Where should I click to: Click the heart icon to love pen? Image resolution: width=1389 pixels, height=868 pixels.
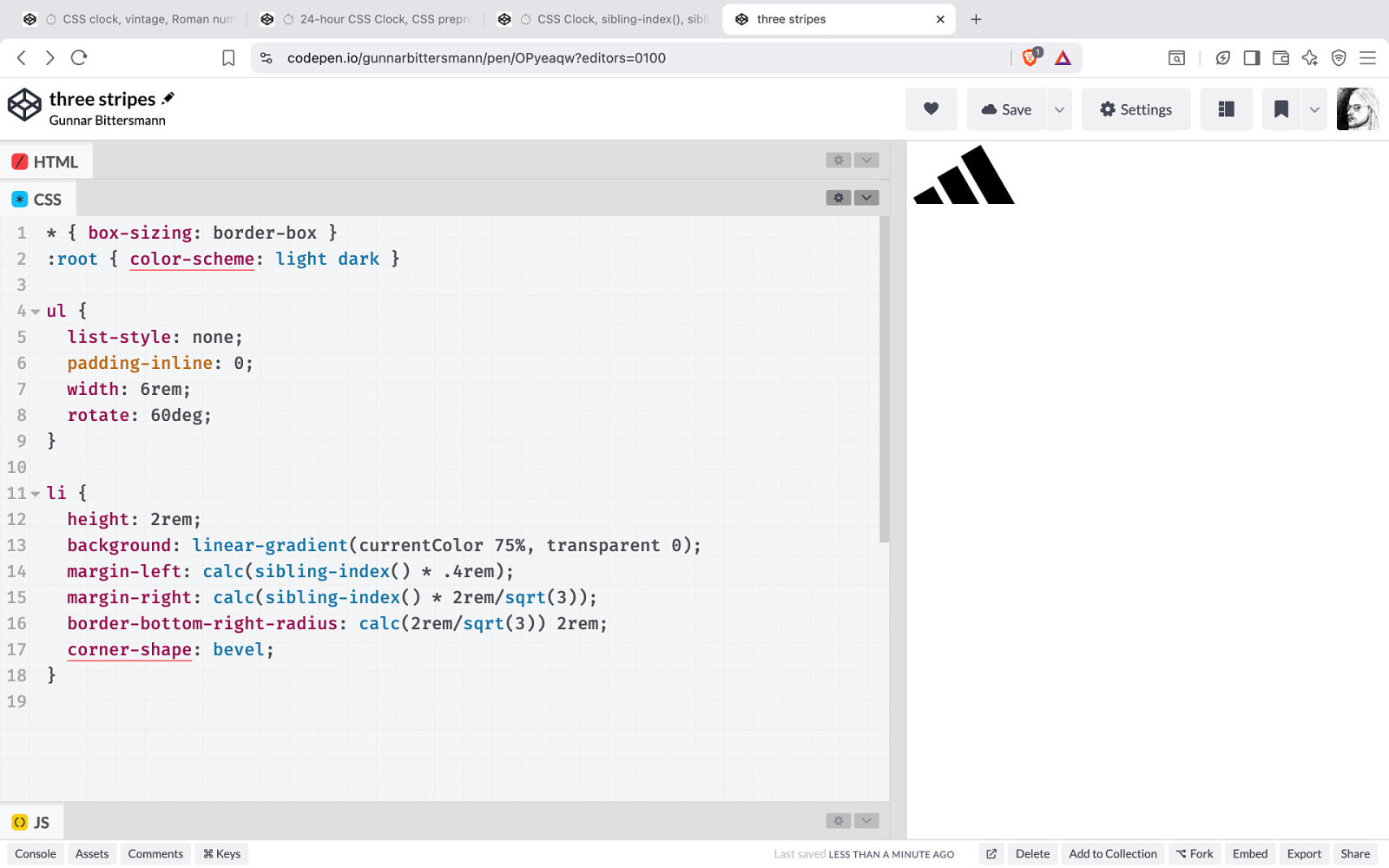pyautogui.click(x=931, y=109)
